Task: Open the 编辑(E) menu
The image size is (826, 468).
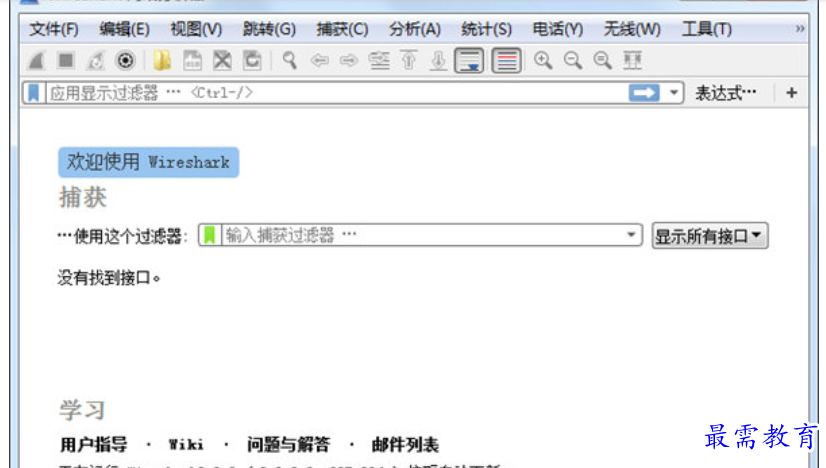Action: (124, 29)
